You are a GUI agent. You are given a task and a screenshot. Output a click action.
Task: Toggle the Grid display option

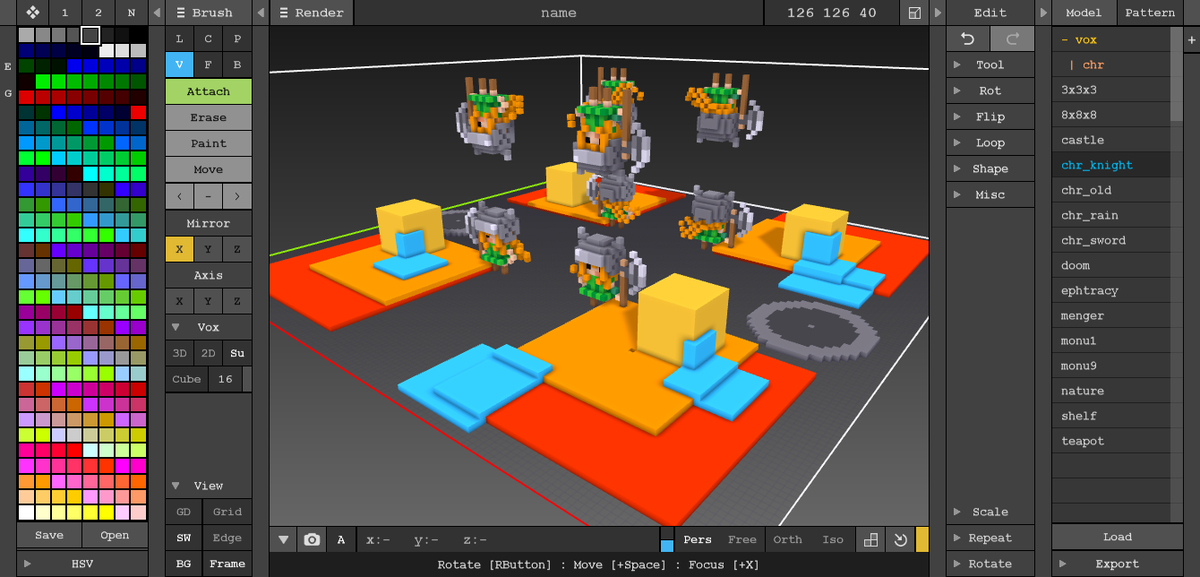click(227, 512)
